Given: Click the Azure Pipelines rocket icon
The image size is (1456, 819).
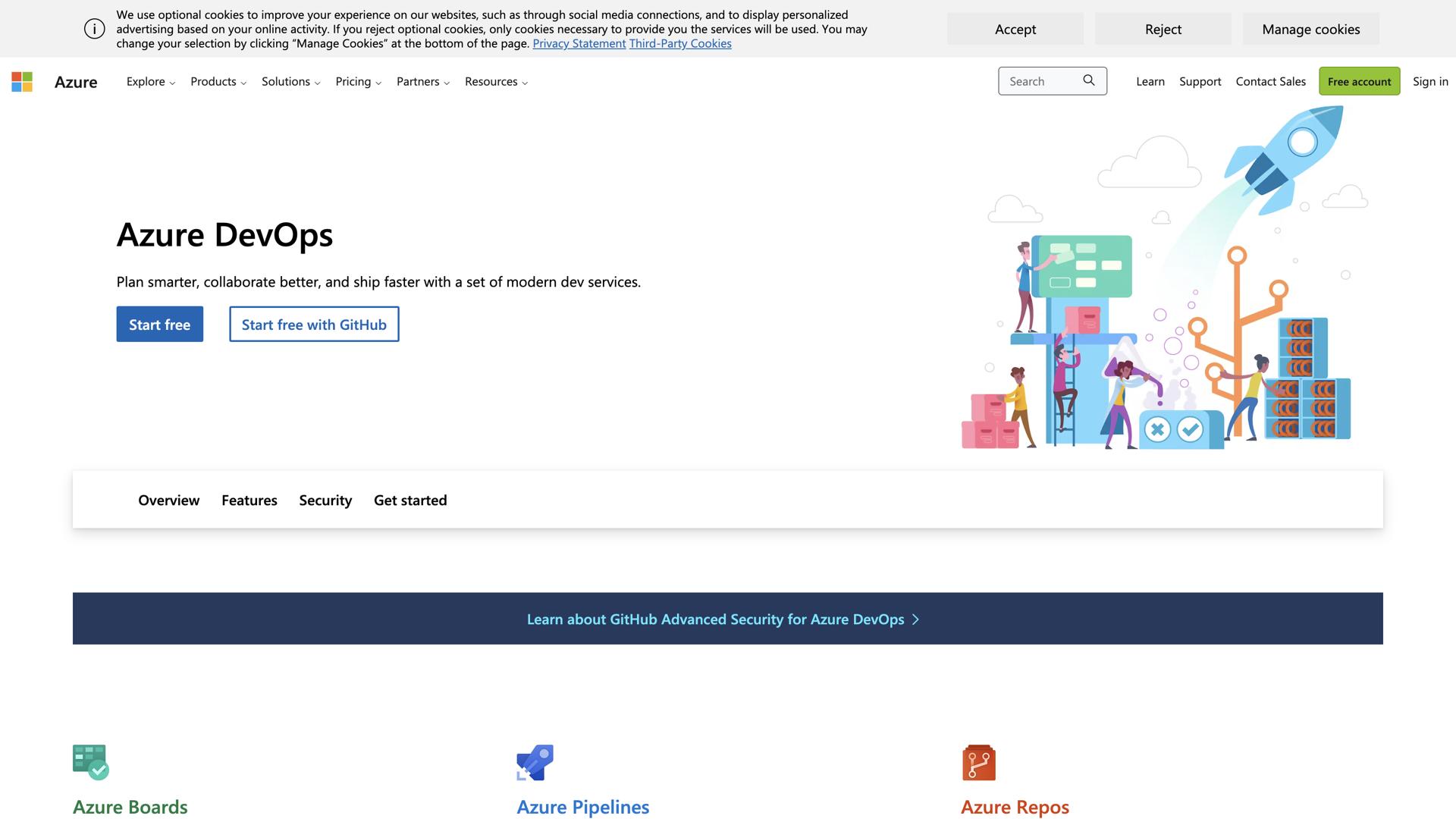Looking at the screenshot, I should (535, 762).
